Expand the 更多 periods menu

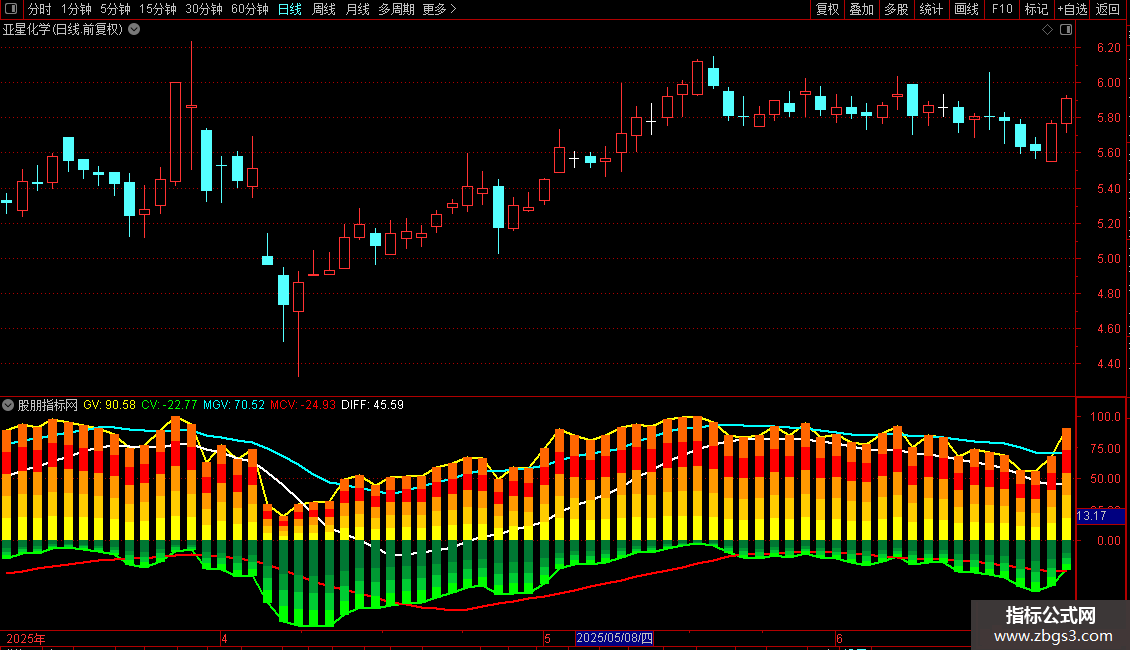tap(440, 9)
